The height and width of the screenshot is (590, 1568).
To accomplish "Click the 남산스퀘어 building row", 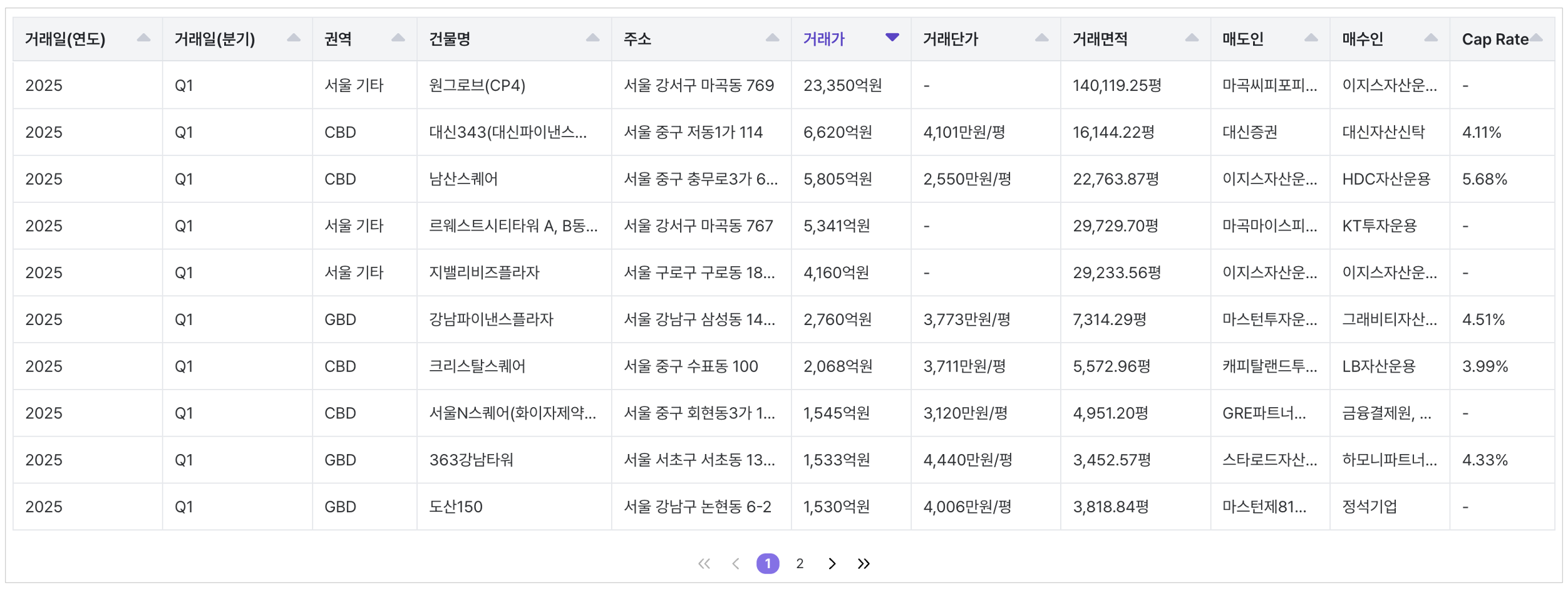I will (x=463, y=179).
